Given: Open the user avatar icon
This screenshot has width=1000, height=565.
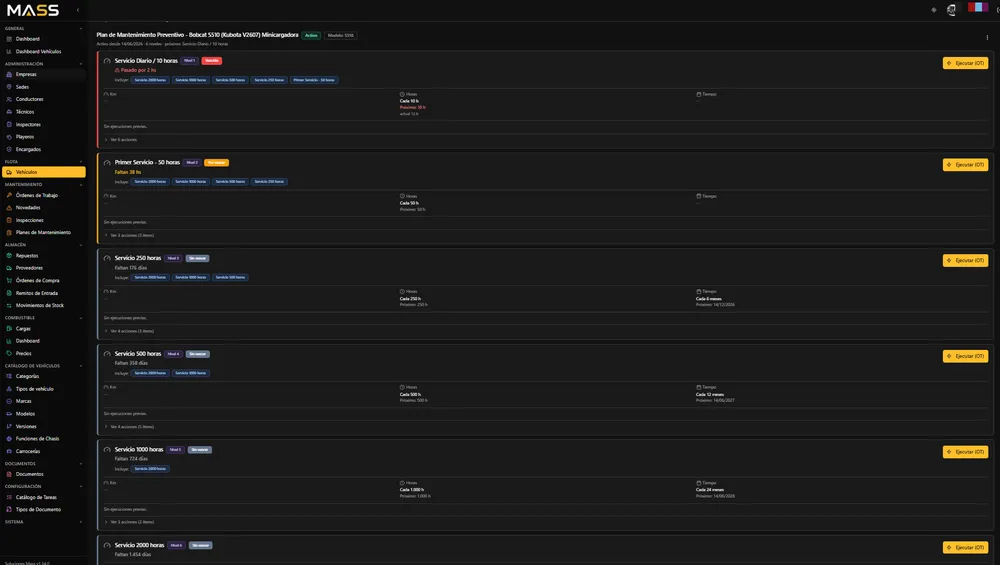Looking at the screenshot, I should tap(951, 9).
